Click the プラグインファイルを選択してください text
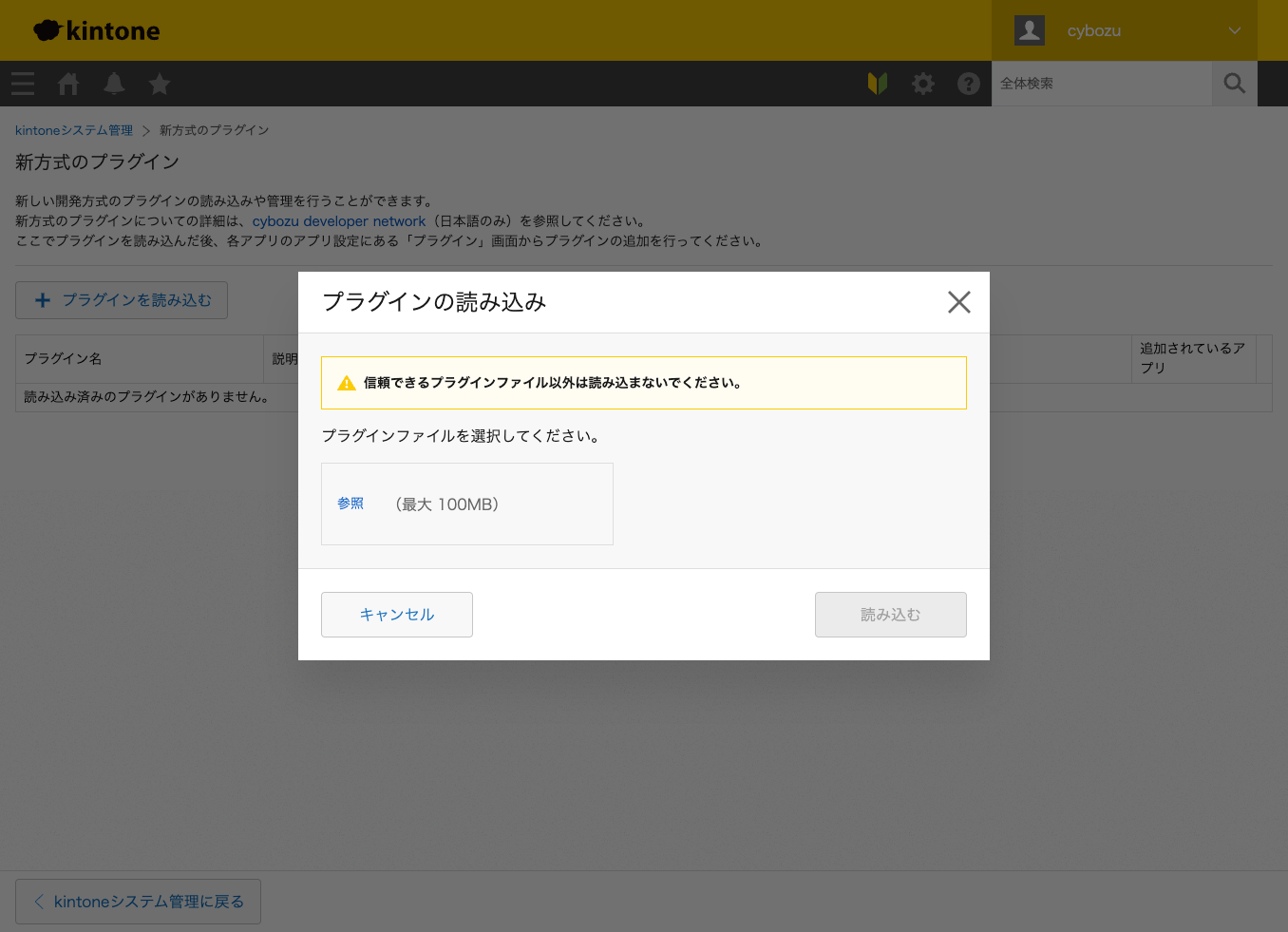 [461, 436]
